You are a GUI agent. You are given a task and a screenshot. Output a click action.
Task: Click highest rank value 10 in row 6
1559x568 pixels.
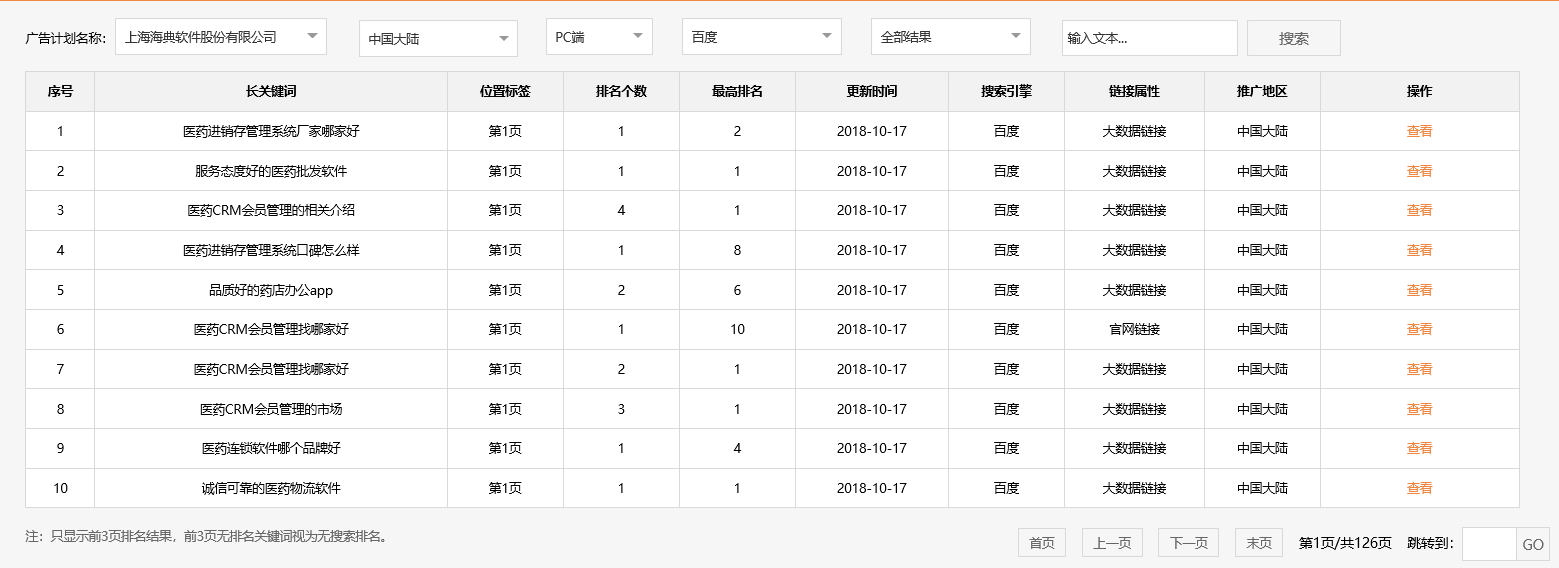click(737, 329)
